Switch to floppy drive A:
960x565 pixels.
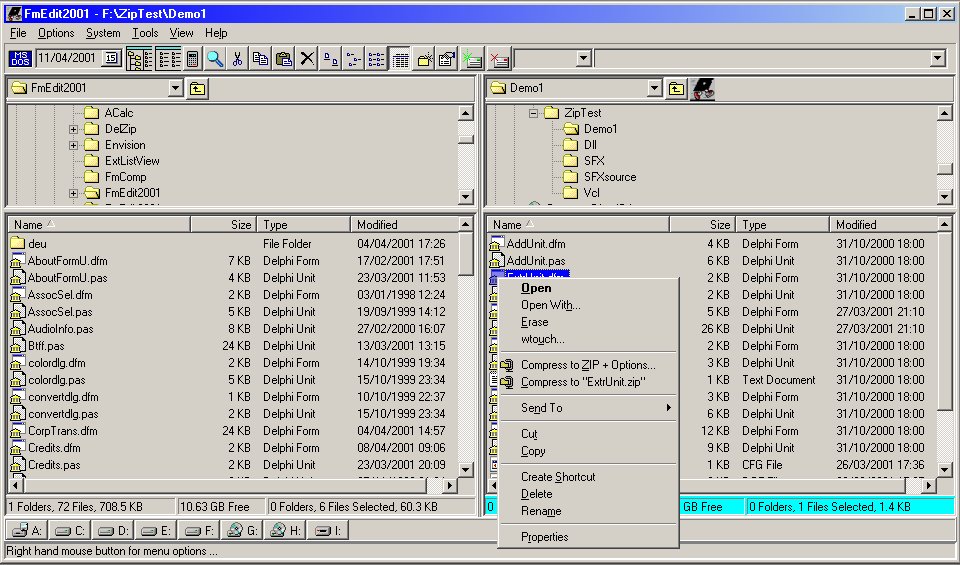26,530
